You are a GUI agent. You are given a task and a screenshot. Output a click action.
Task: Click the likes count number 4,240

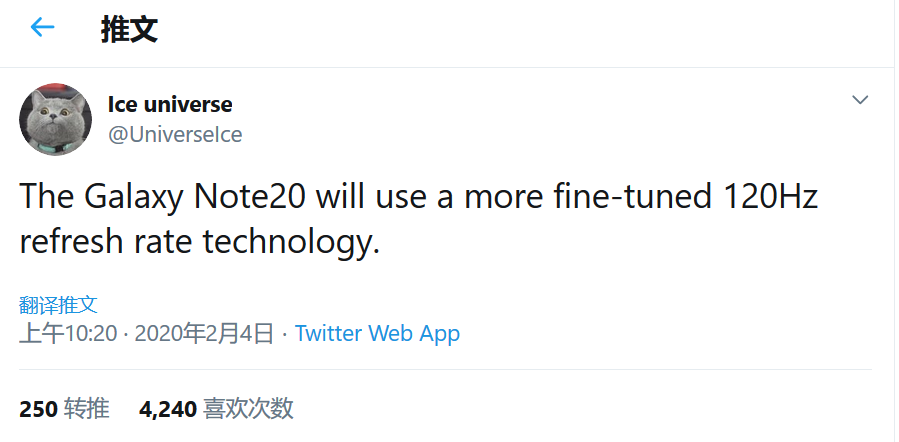(167, 408)
